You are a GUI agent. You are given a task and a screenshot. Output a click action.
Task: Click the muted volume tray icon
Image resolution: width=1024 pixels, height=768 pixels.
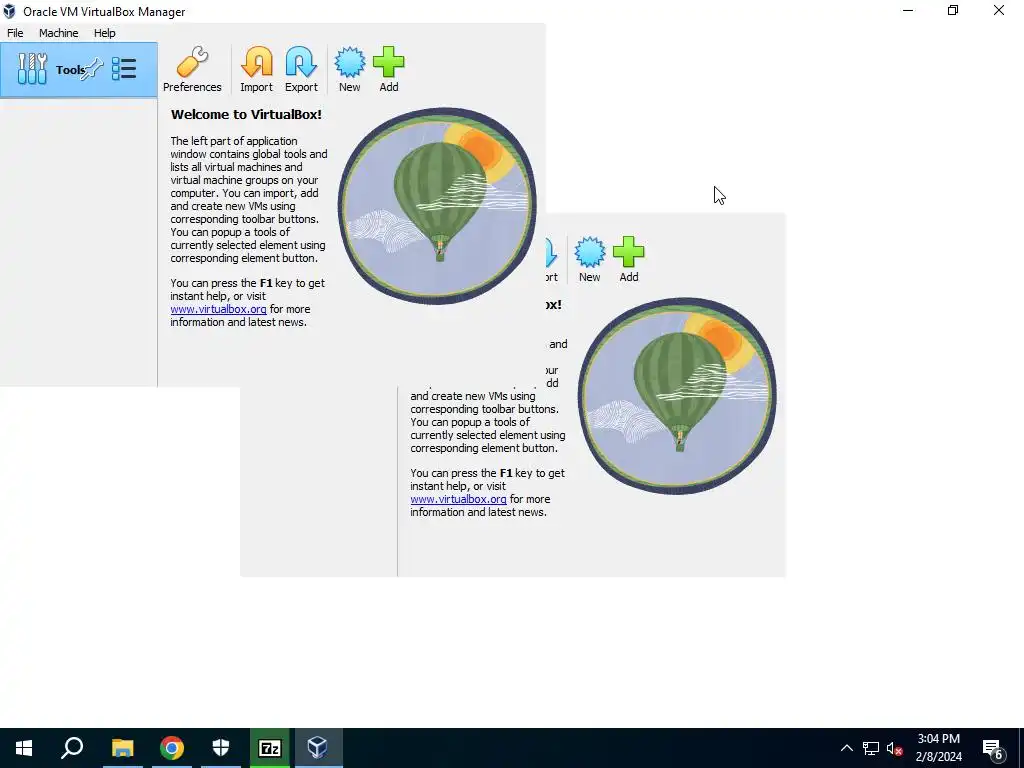[x=894, y=748]
